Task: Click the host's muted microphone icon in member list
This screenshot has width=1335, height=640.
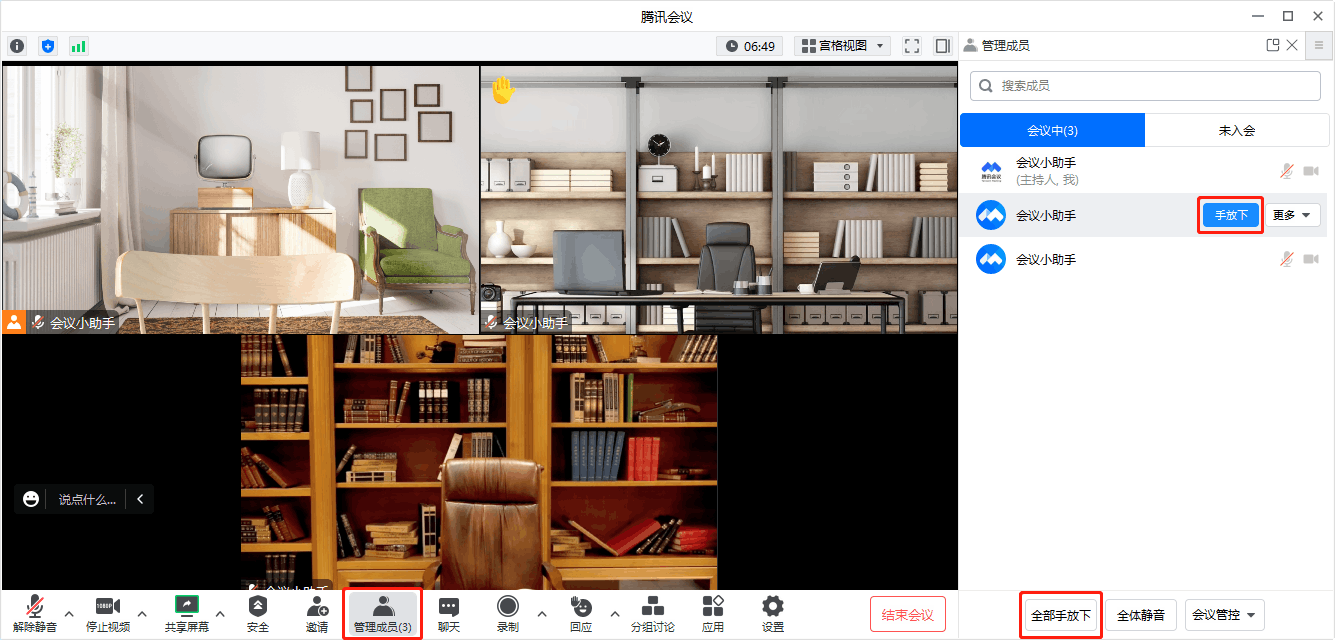Action: click(1287, 172)
